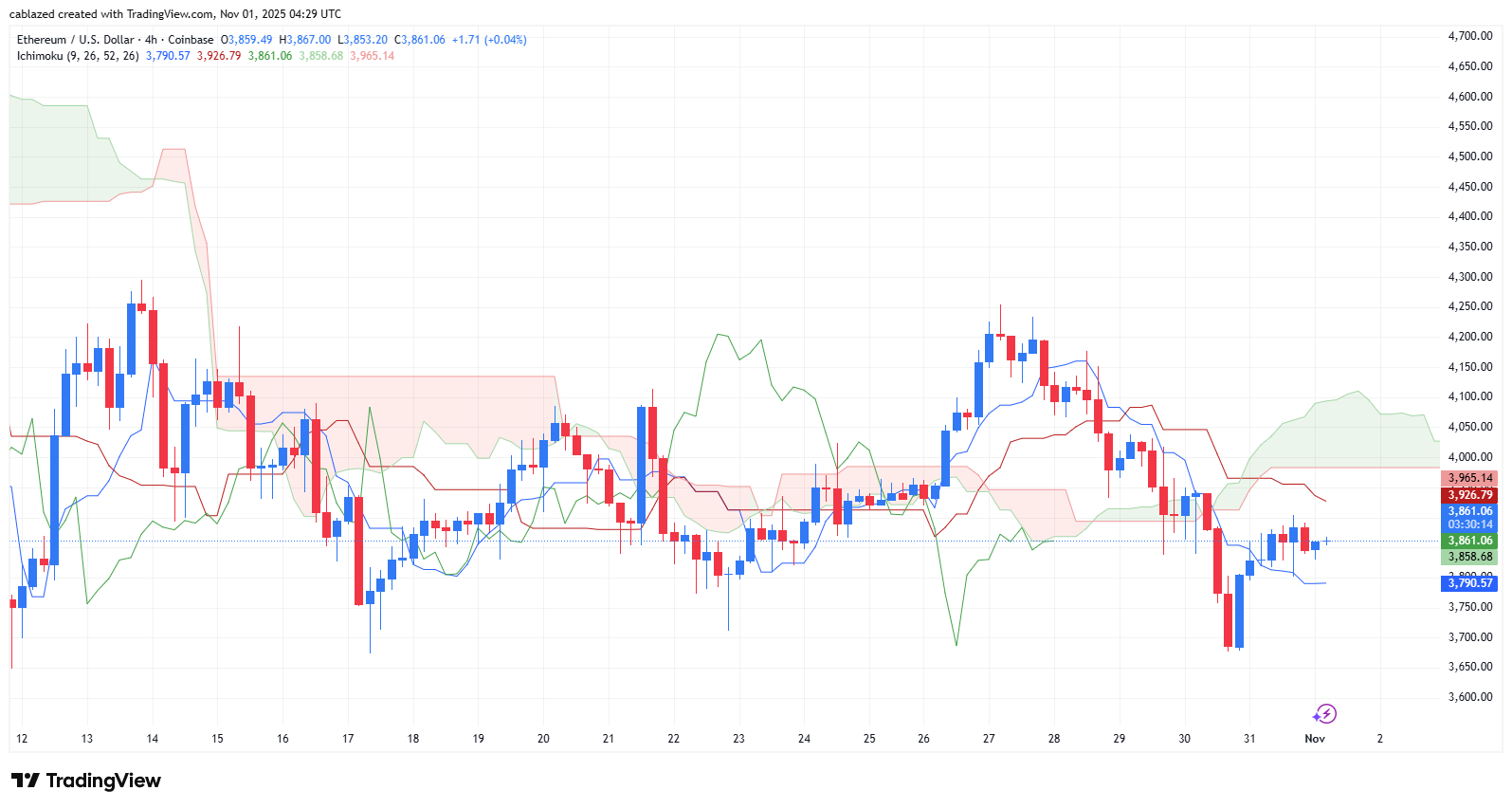
Task: Click the 20 date label on time axis
Action: [543, 739]
